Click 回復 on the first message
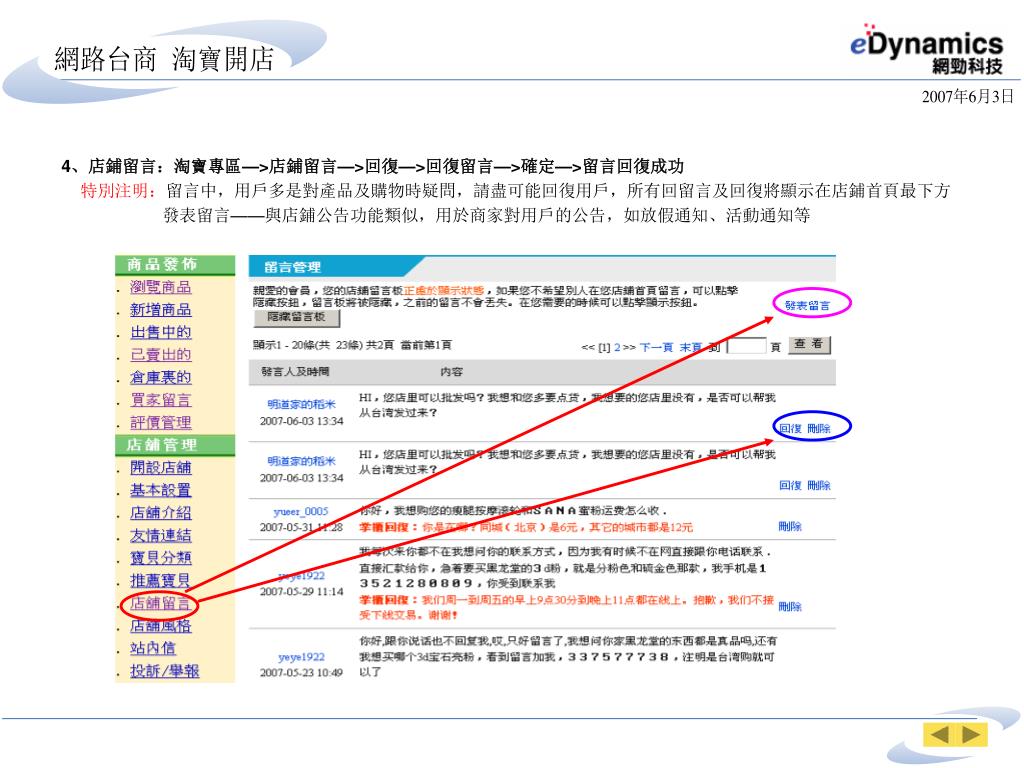 coord(790,428)
